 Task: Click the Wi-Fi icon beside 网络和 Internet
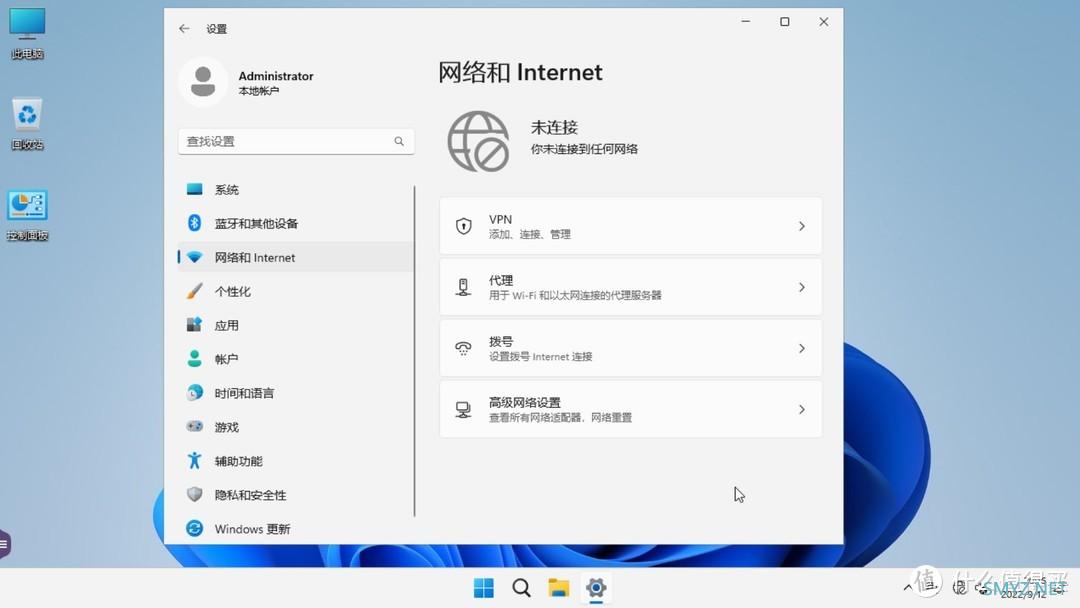click(194, 257)
